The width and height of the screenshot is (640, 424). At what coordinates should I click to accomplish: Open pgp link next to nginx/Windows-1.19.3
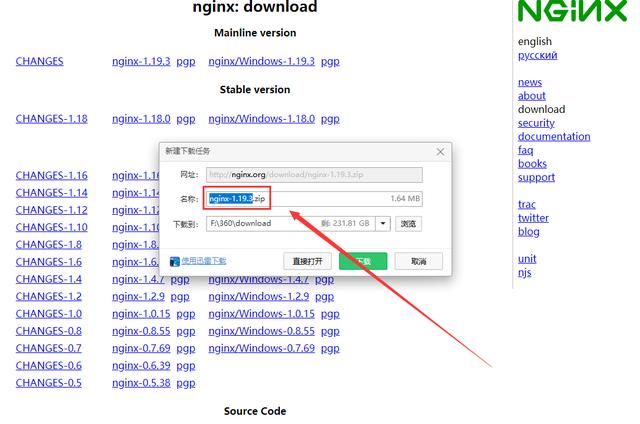coord(330,62)
